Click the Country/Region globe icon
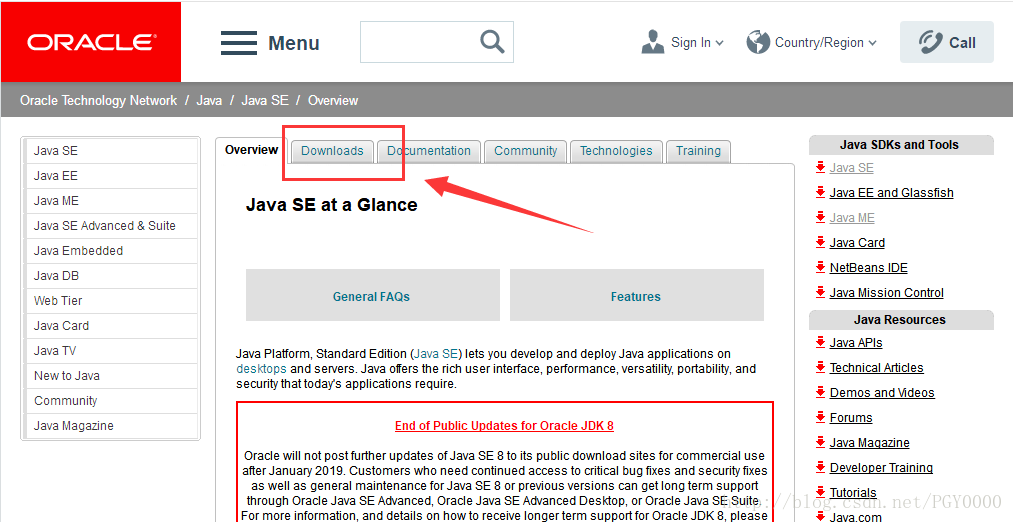Screen dimensions: 1013x522 [x=758, y=42]
